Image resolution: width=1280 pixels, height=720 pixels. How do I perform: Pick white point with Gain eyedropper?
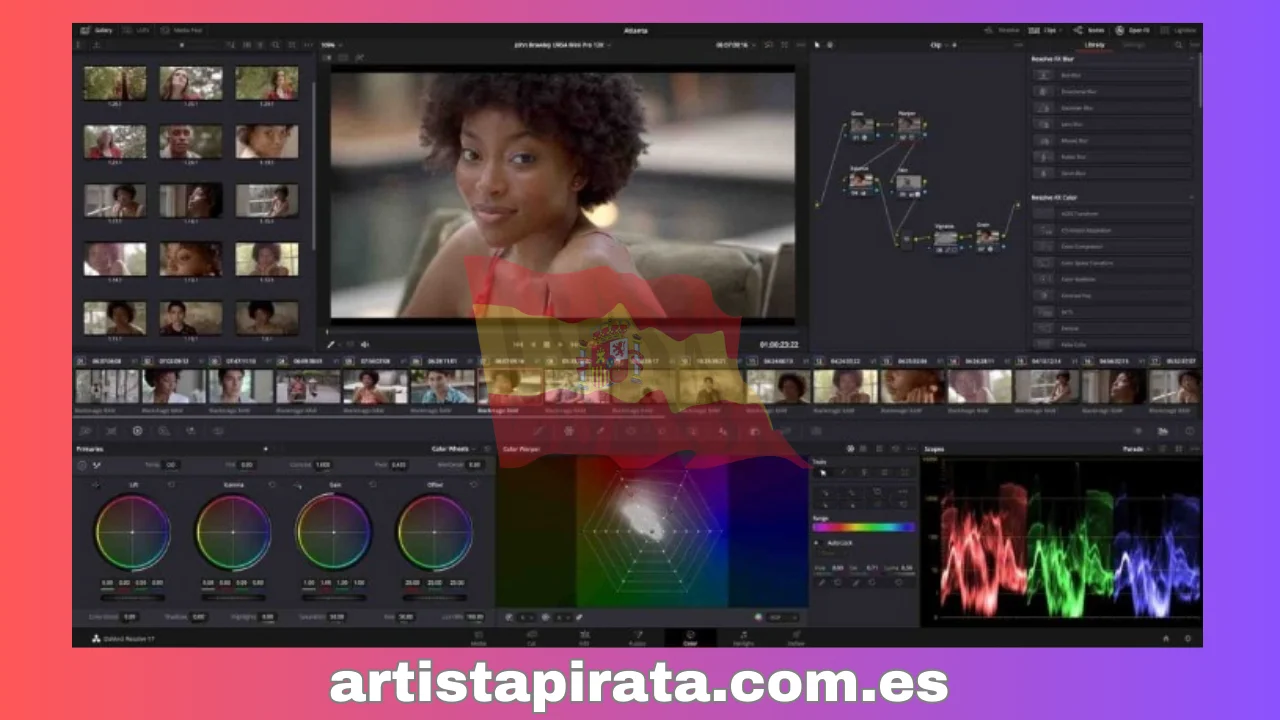pyautogui.click(x=298, y=485)
